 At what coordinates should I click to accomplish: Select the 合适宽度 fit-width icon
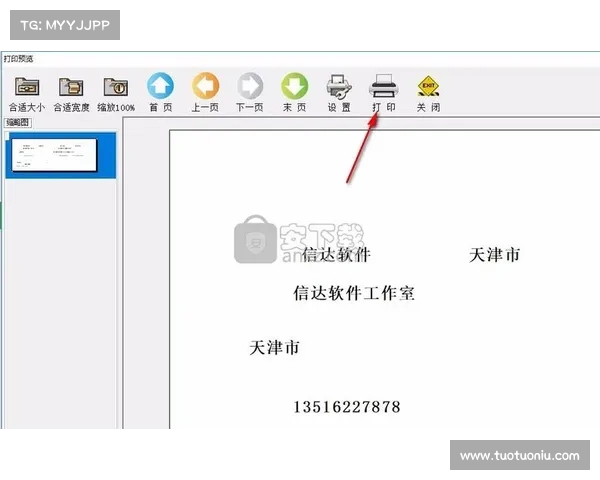(x=71, y=87)
